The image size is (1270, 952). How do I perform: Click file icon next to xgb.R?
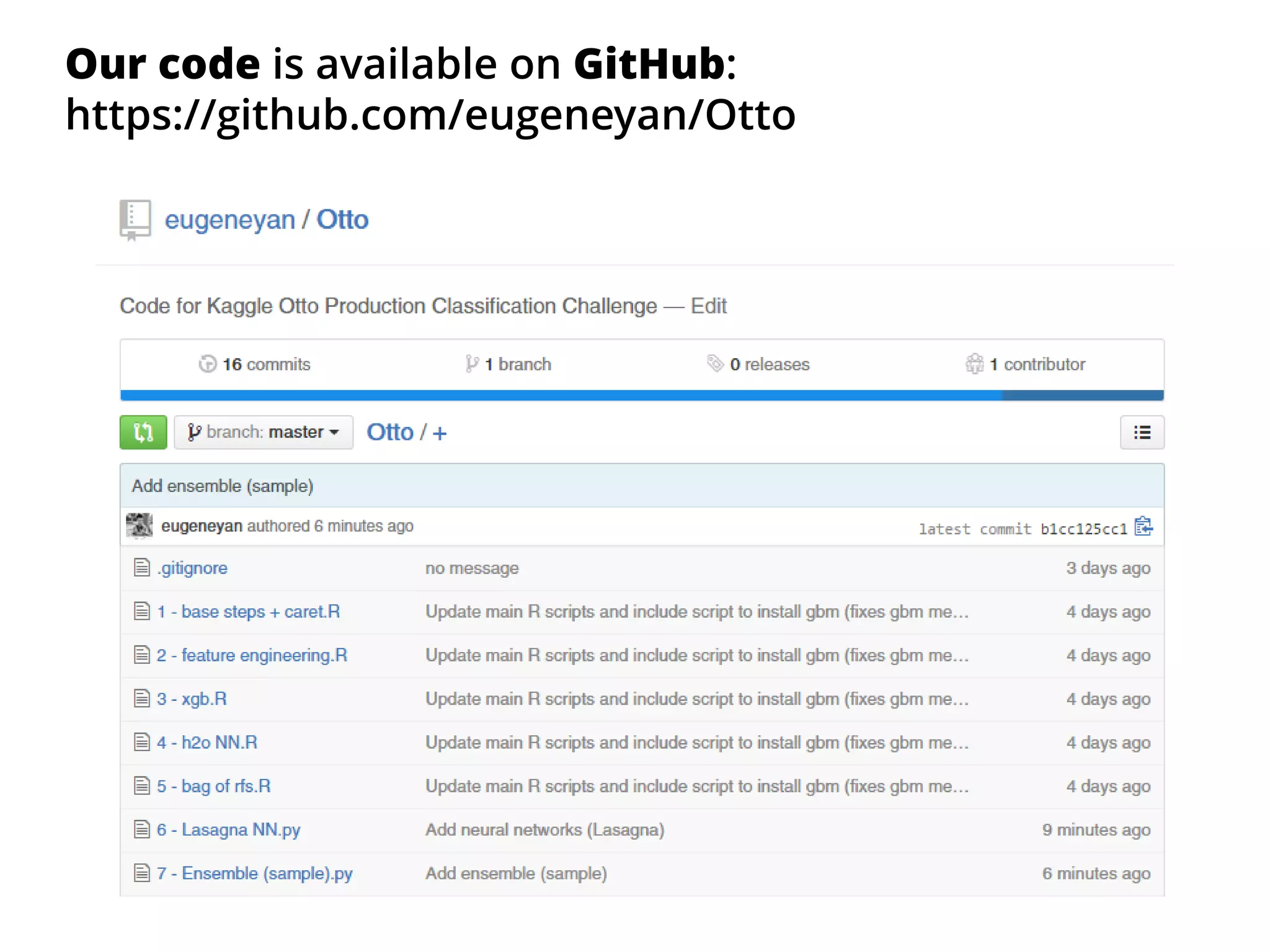142,699
